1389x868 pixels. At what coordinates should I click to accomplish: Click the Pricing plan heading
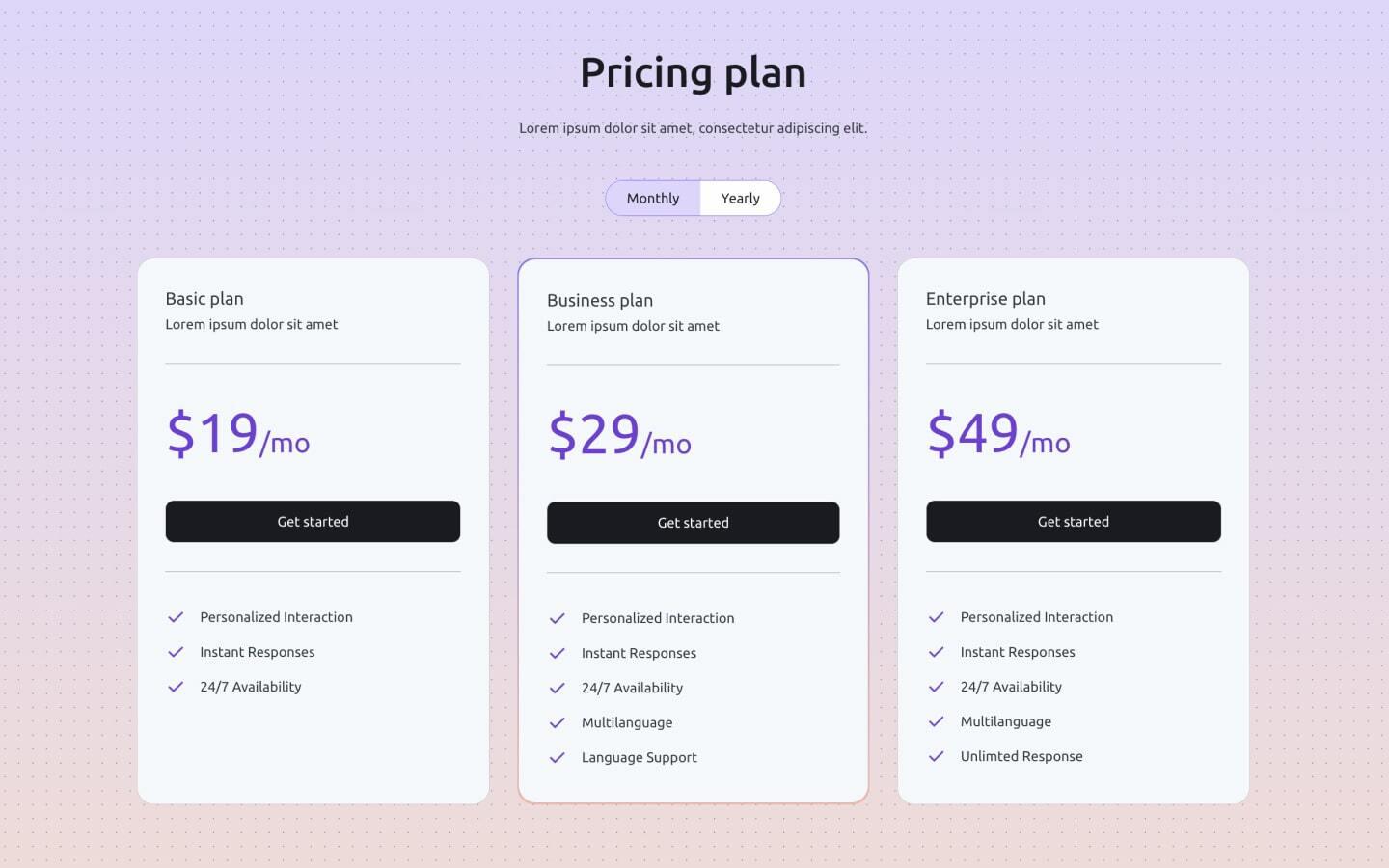coord(693,71)
